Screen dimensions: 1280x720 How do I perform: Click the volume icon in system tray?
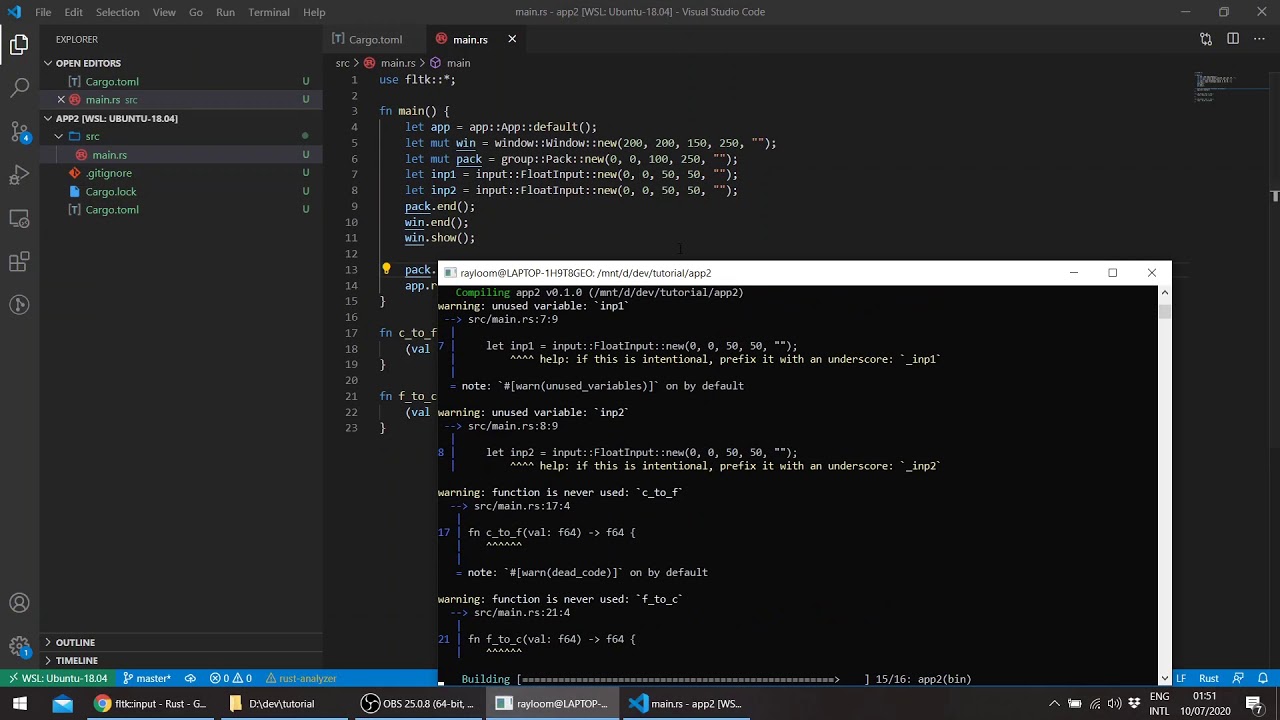click(1115, 703)
